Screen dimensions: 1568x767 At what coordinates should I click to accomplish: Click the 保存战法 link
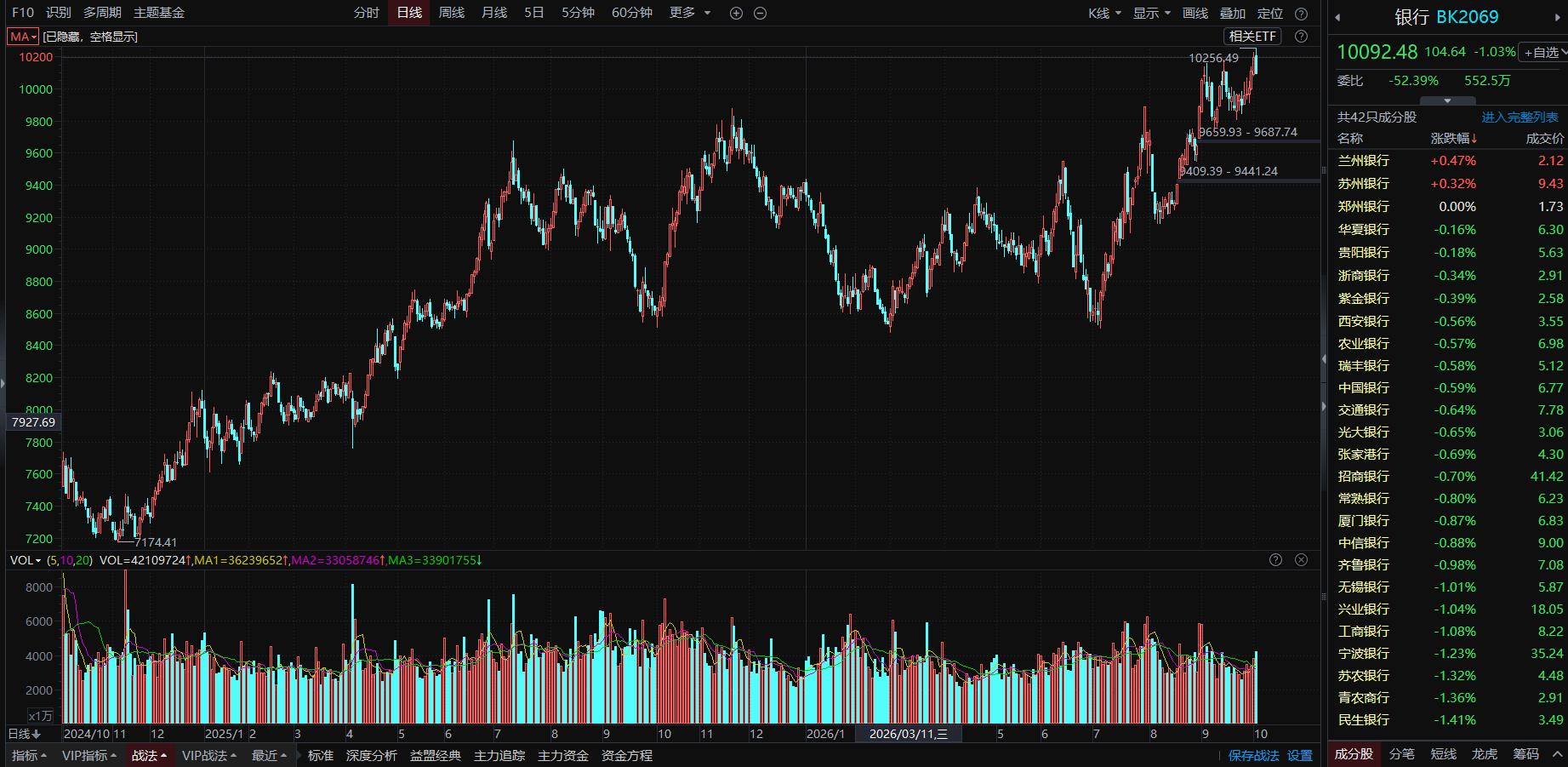tap(1254, 755)
